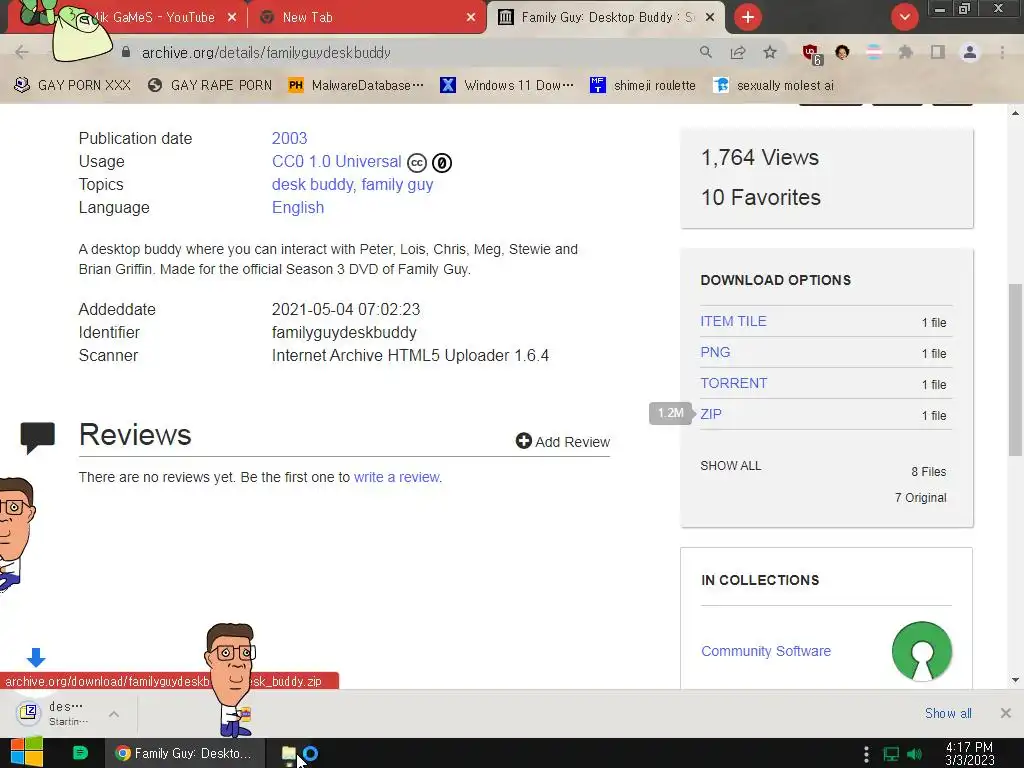Click the volume speaker tray icon
The image size is (1024, 768).
click(x=915, y=754)
